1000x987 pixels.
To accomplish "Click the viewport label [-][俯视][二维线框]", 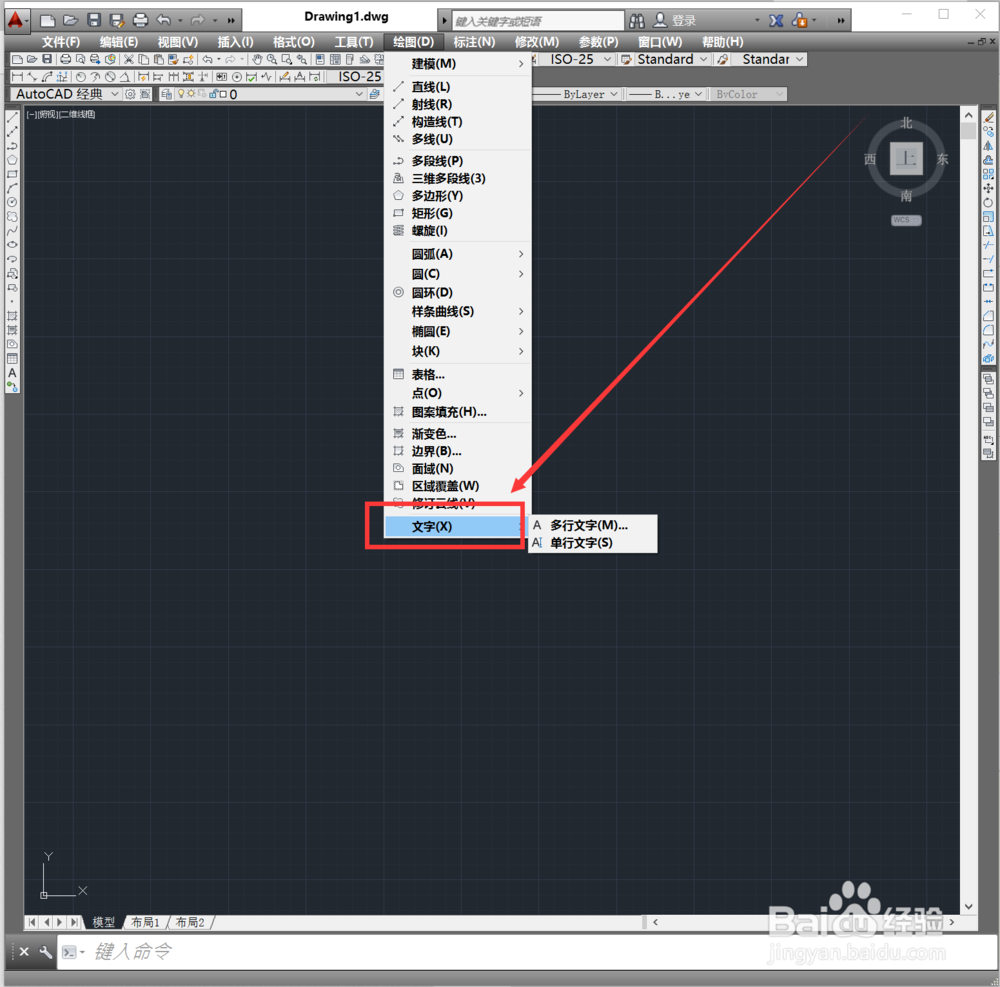I will [61, 114].
